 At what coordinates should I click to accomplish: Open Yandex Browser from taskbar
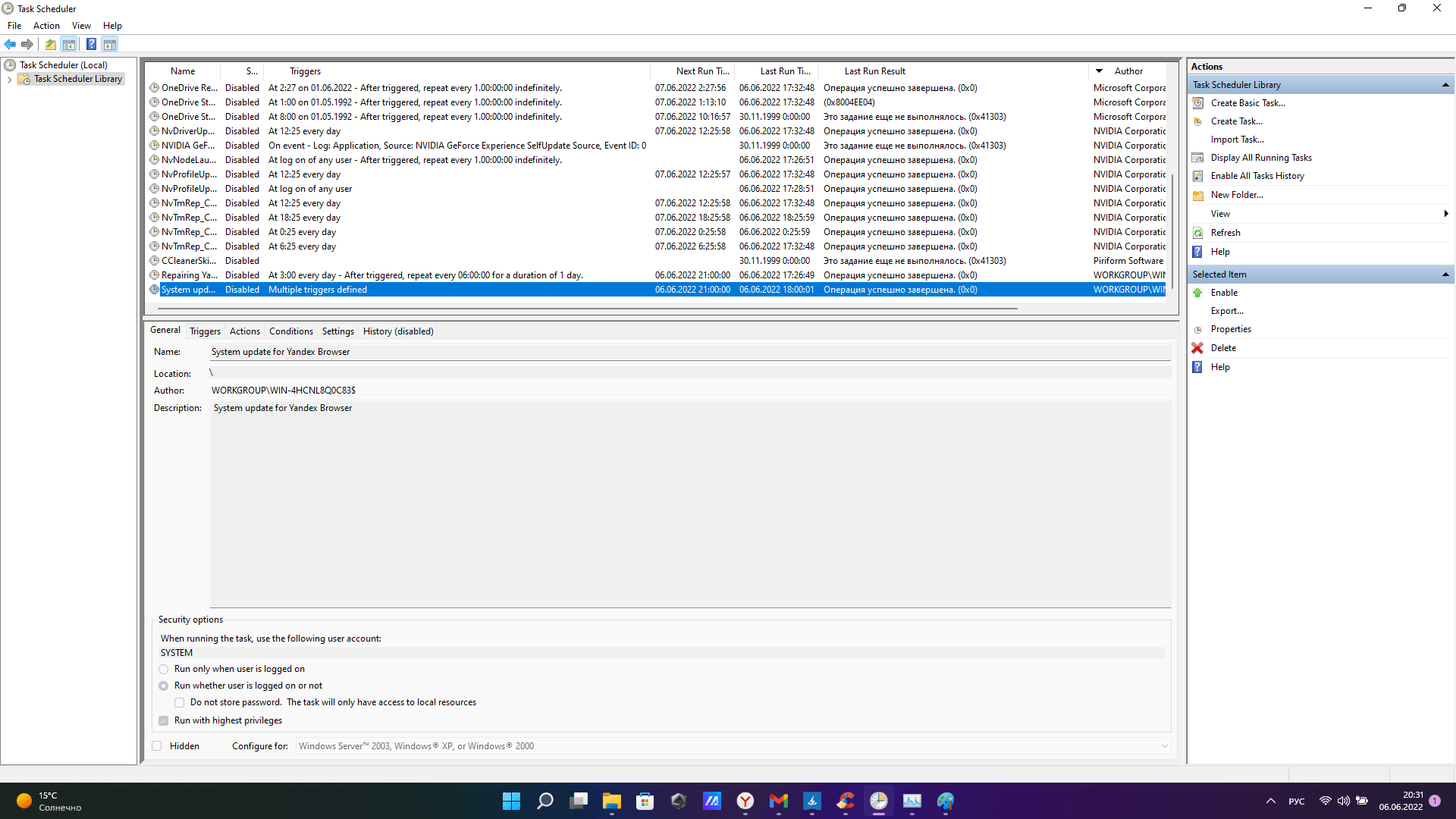[745, 801]
